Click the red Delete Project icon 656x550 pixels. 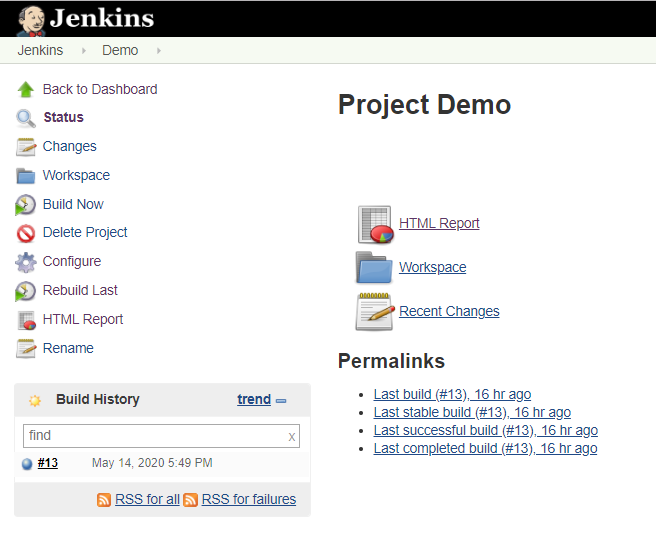click(x=26, y=233)
